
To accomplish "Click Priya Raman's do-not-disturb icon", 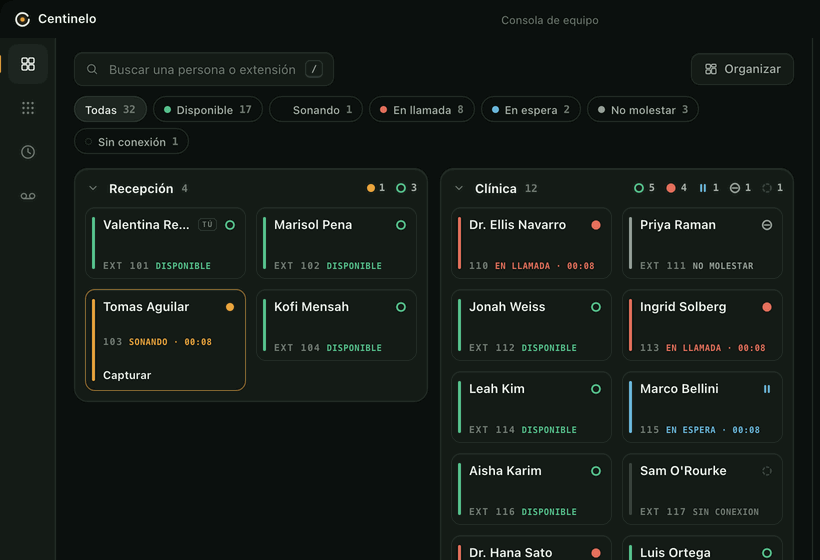I will [x=767, y=225].
